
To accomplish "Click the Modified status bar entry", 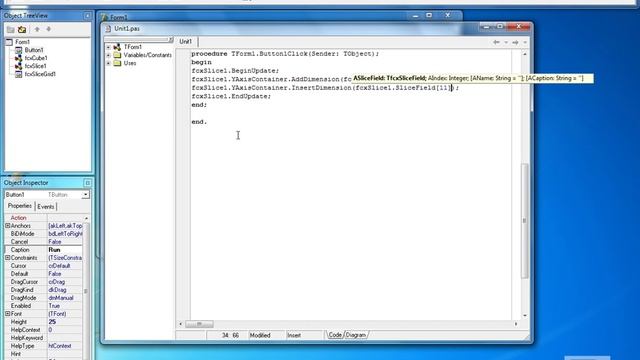I will [260, 336].
